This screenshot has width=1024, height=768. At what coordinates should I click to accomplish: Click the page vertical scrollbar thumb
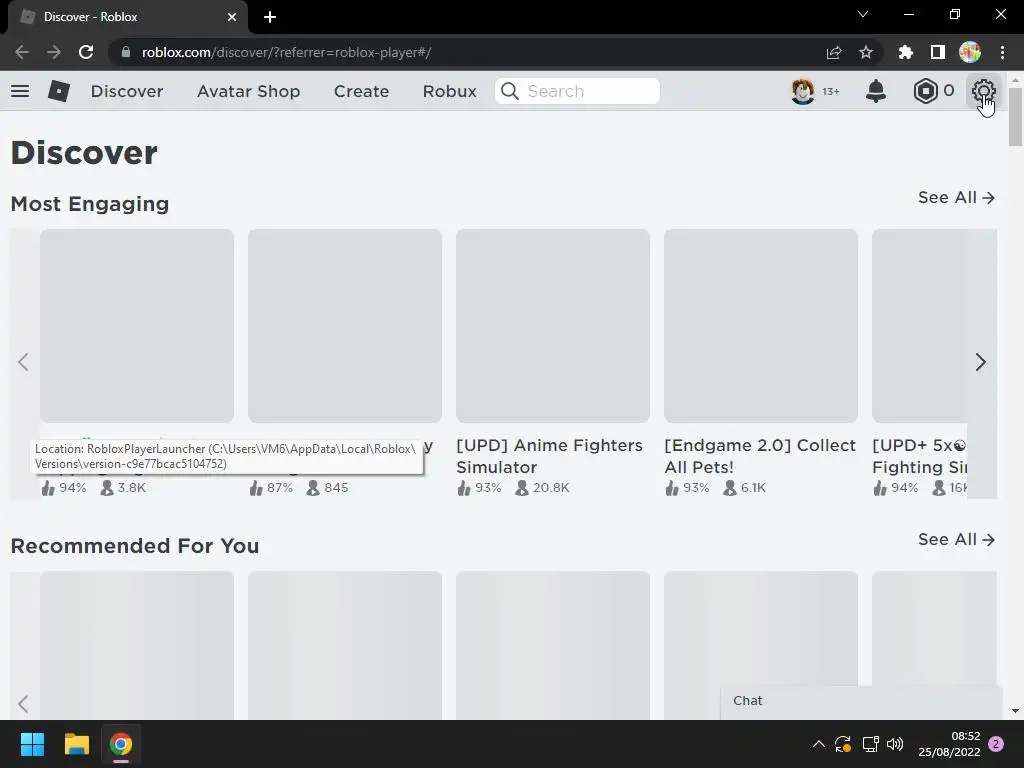pos(1015,116)
